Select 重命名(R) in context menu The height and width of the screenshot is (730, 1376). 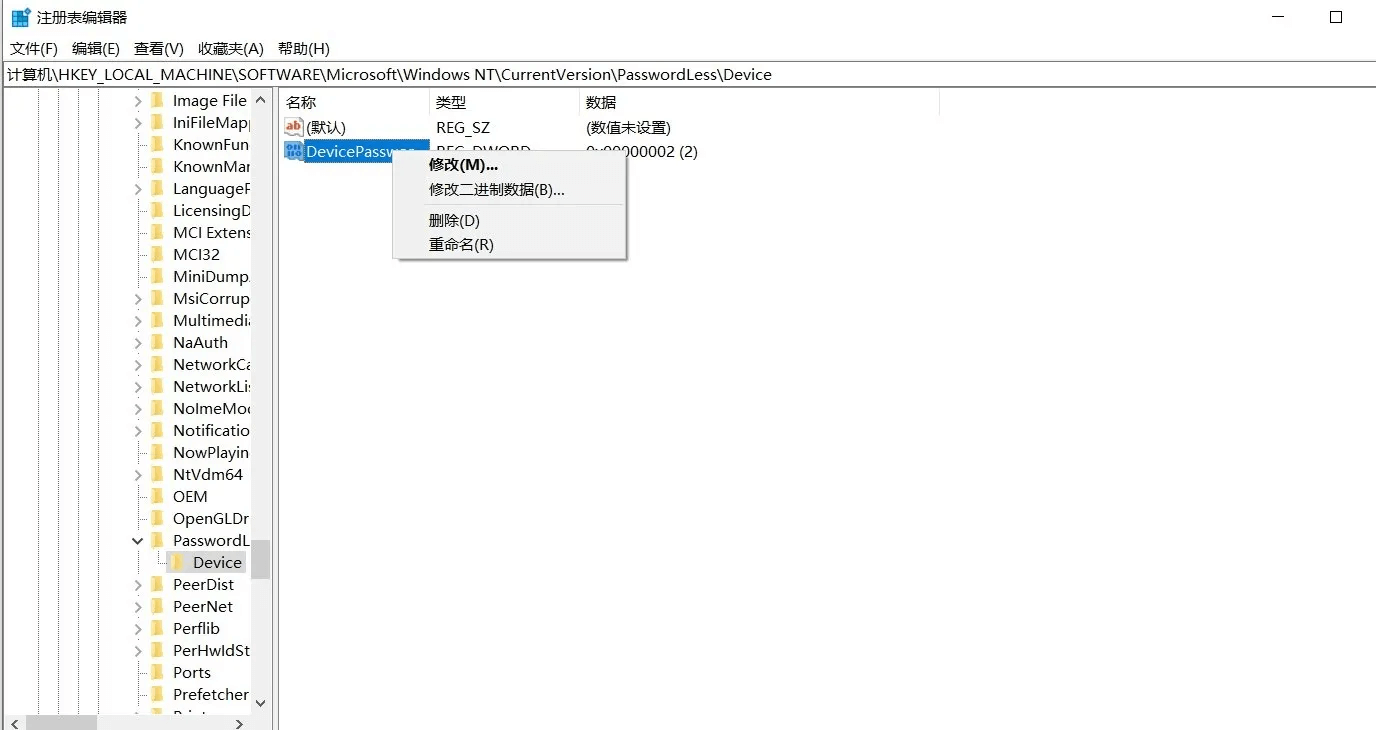point(461,244)
